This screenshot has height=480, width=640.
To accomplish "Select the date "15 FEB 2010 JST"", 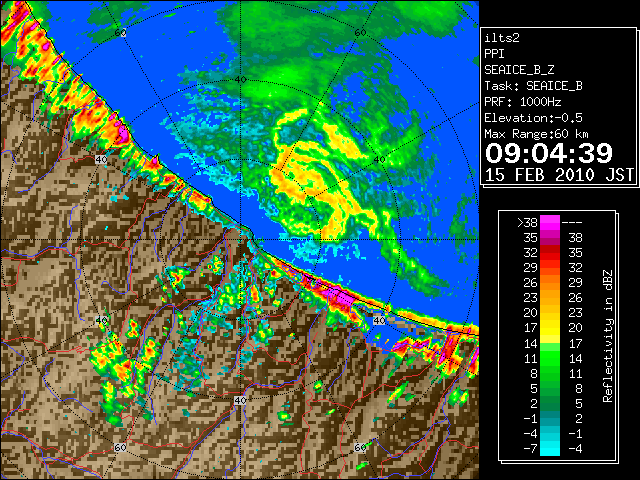I will click(559, 175).
